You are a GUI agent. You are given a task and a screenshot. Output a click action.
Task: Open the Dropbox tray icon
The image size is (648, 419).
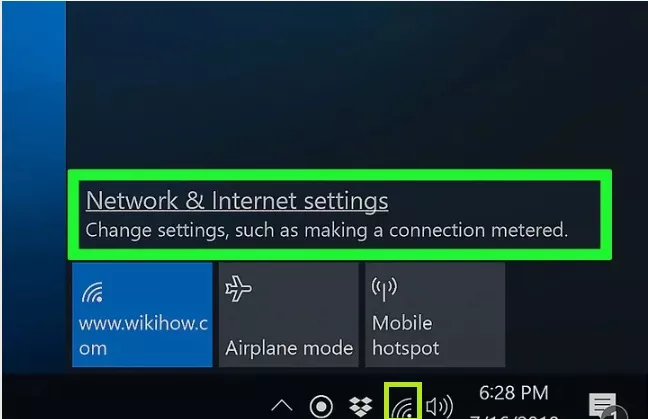click(360, 407)
